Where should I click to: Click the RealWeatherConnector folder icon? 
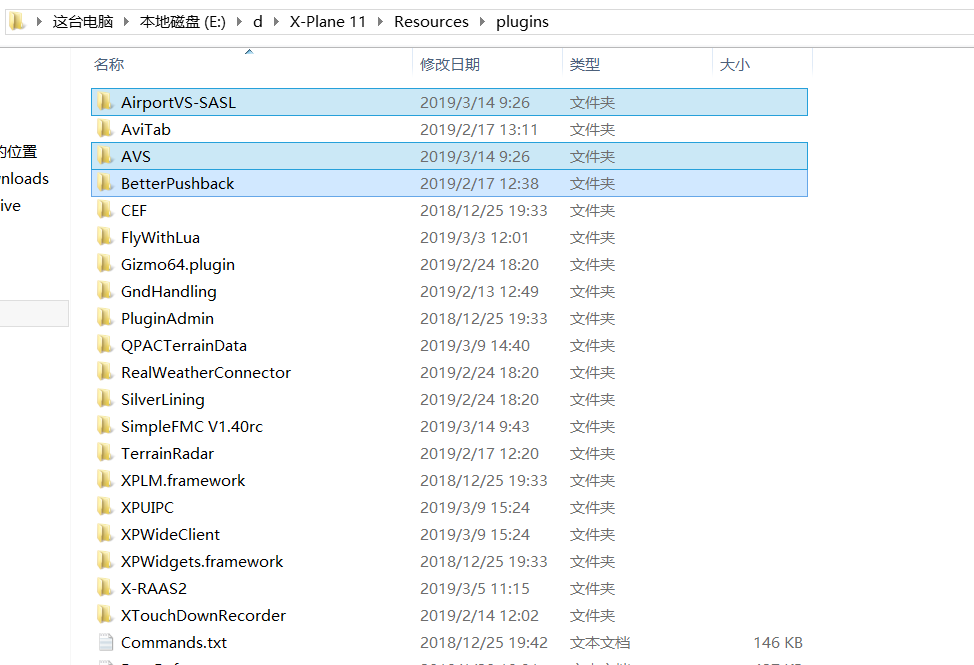[x=105, y=372]
